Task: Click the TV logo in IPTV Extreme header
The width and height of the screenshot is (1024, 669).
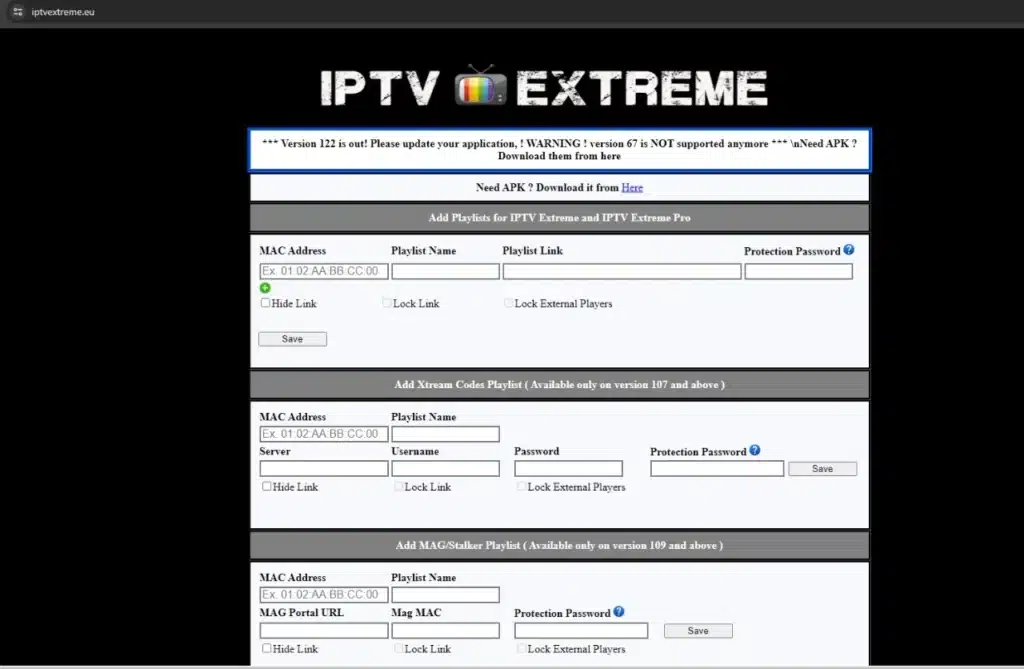Action: tap(480, 87)
